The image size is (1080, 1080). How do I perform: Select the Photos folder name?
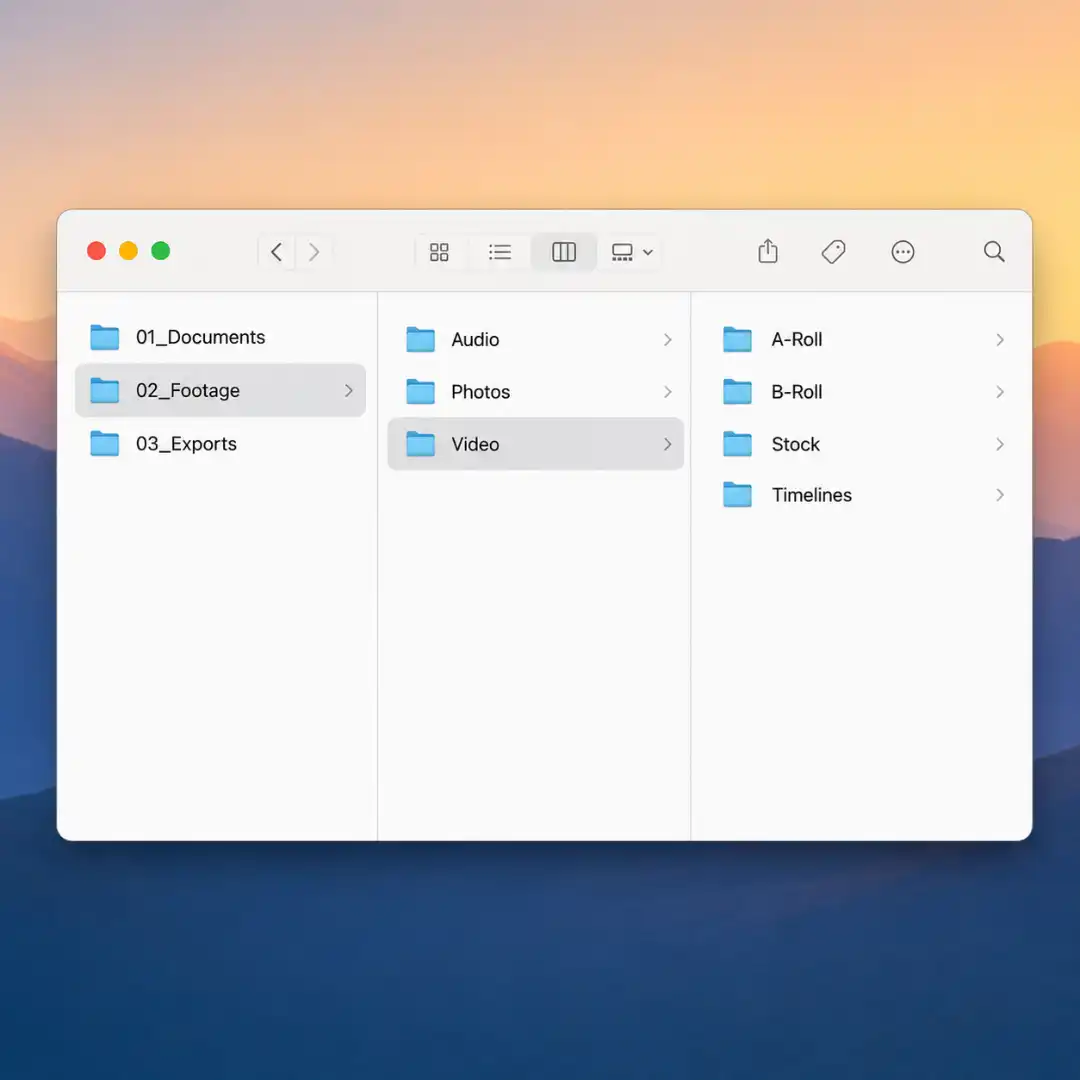pyautogui.click(x=481, y=392)
